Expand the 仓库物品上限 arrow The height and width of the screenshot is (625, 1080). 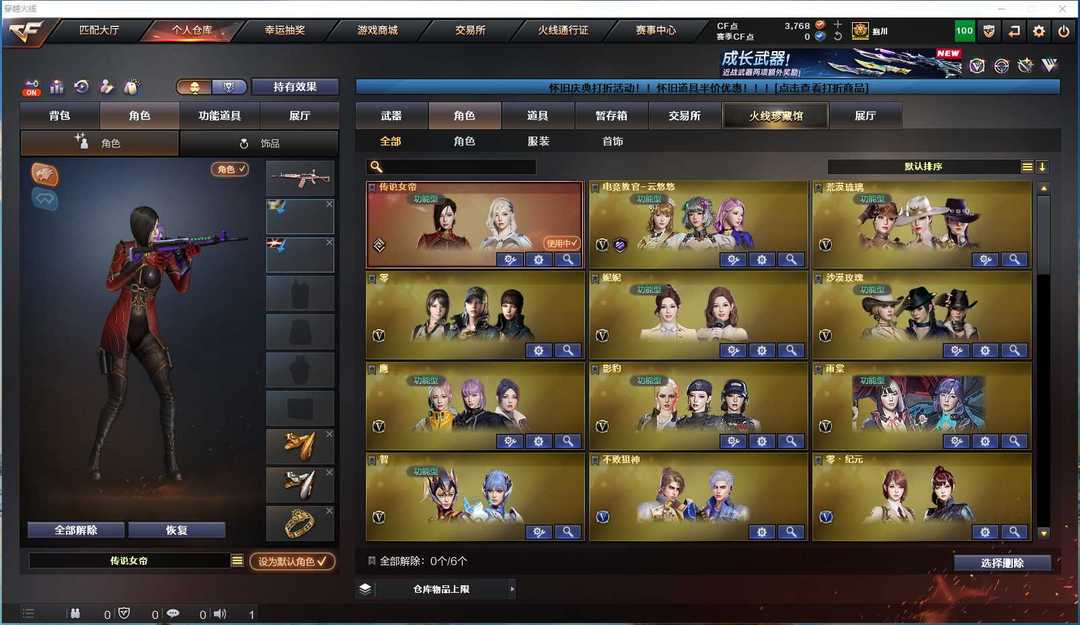511,589
